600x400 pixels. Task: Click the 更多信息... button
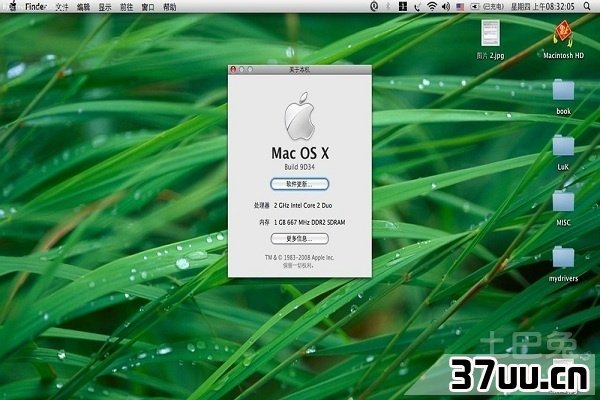[299, 239]
